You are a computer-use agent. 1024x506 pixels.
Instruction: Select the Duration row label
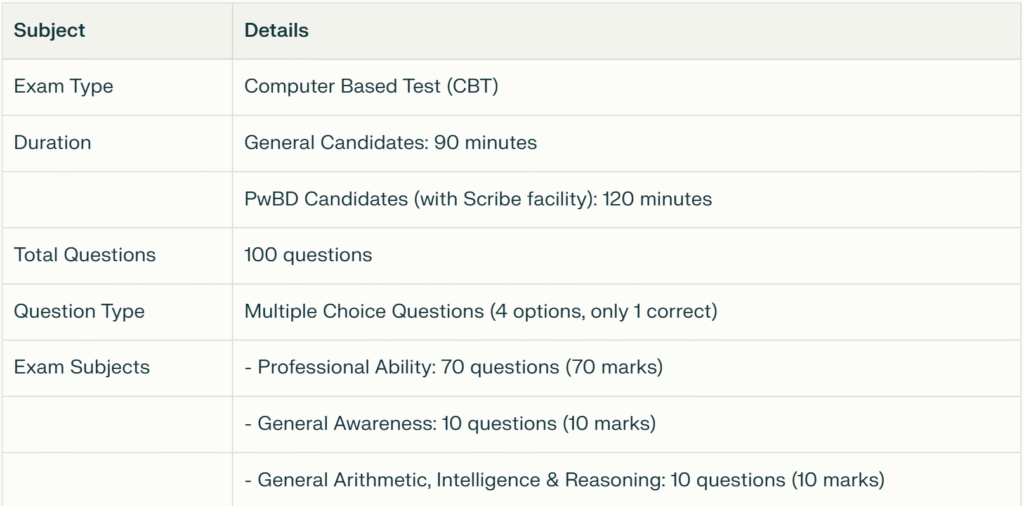[x=52, y=142]
